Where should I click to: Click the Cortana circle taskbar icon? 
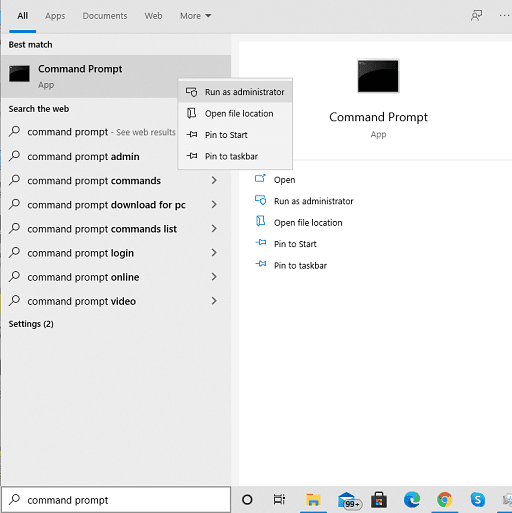(x=247, y=500)
